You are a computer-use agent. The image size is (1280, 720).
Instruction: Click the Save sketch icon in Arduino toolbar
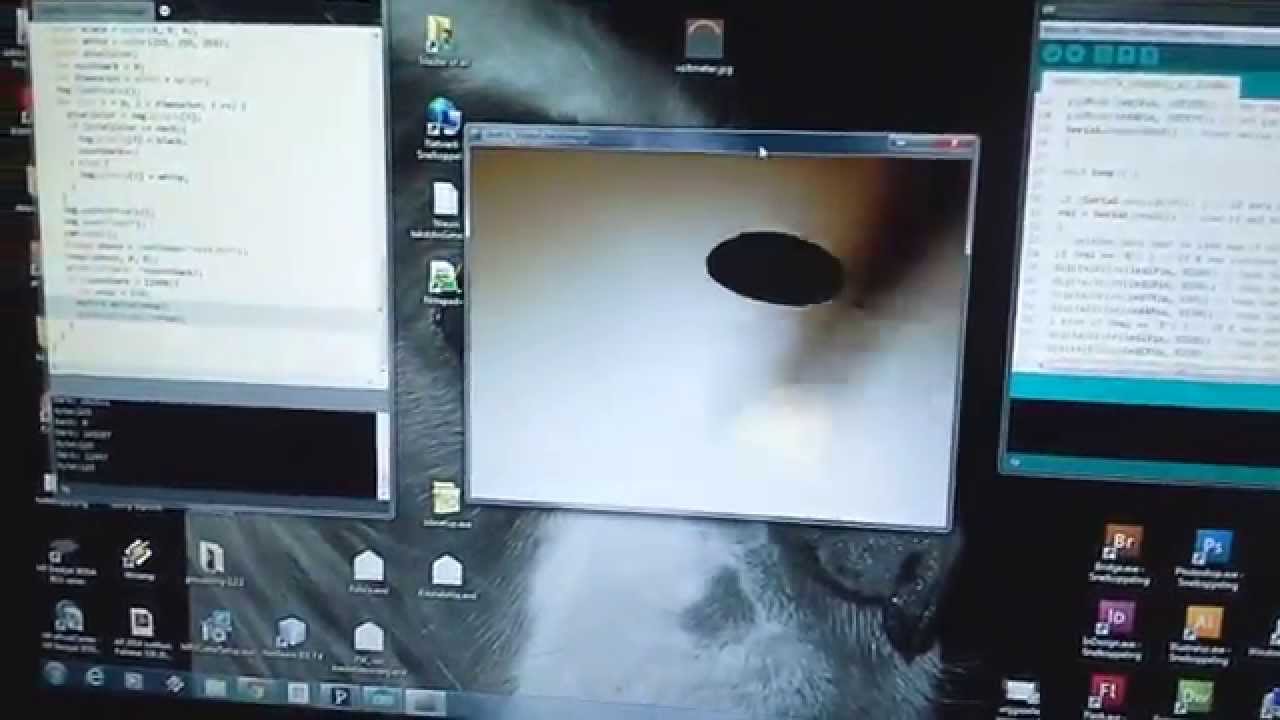(x=1148, y=56)
